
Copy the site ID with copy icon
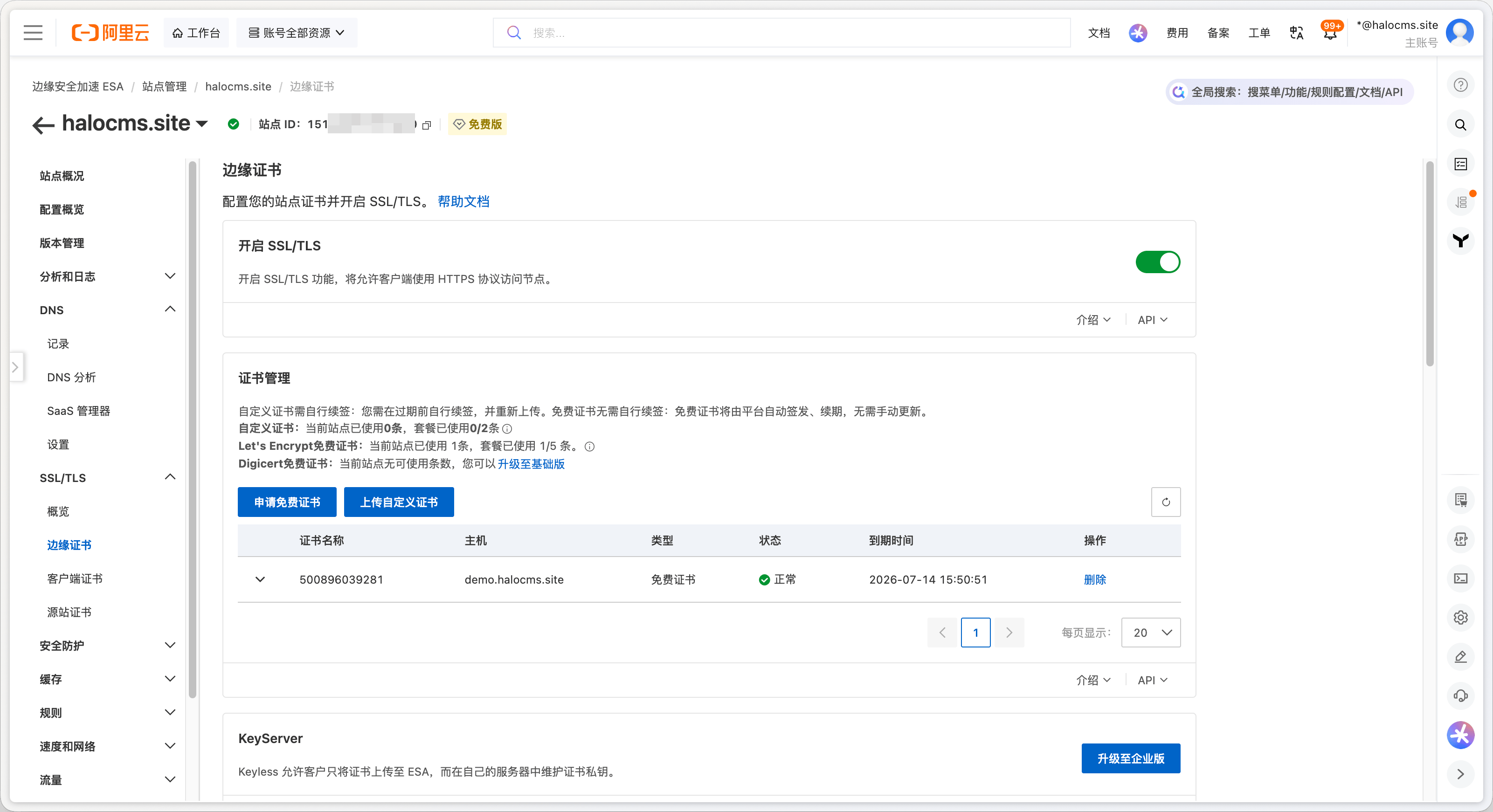coord(427,124)
